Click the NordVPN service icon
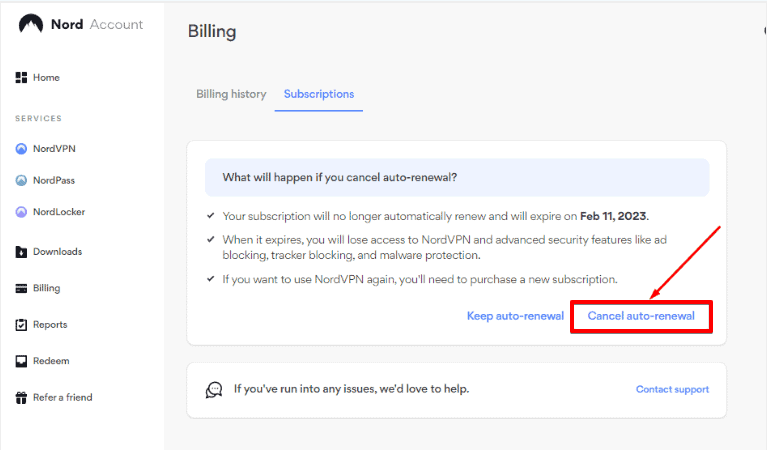 pyautogui.click(x=21, y=149)
